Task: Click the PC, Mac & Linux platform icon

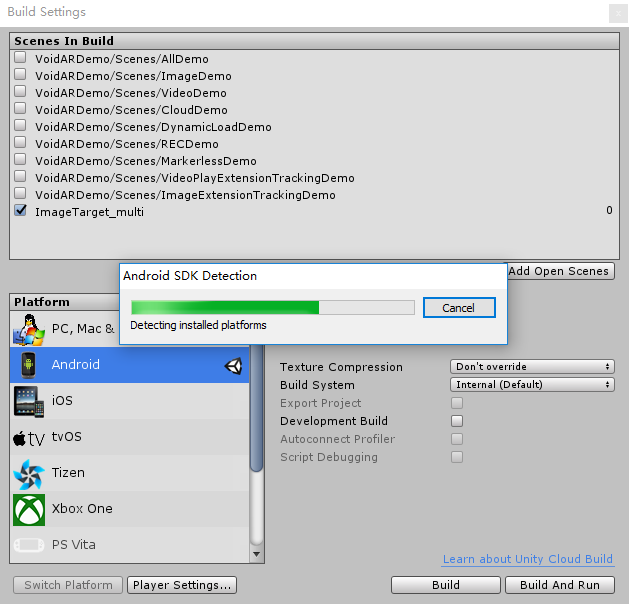Action: pyautogui.click(x=29, y=330)
